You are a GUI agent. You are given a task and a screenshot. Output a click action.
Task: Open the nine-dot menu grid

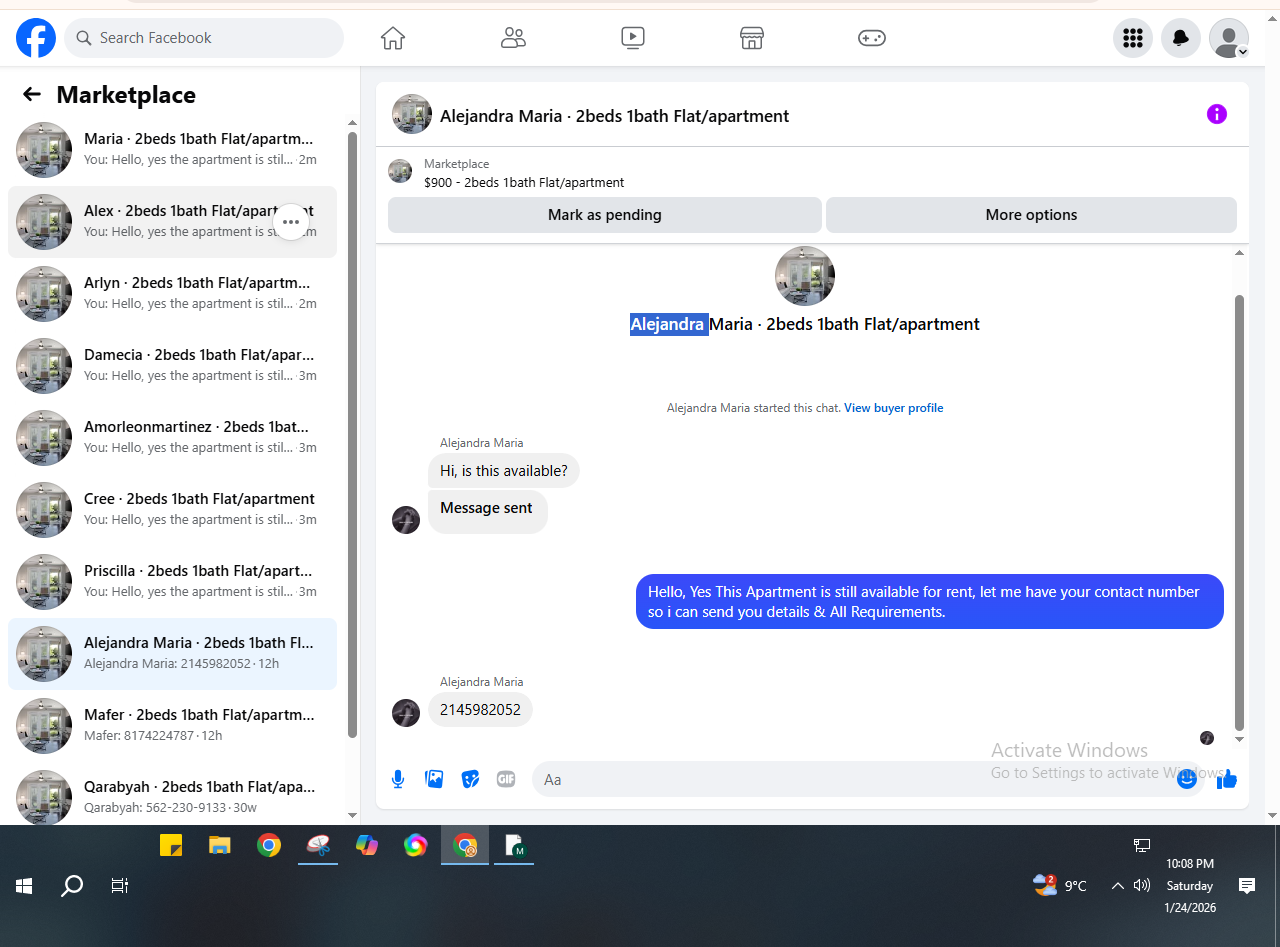click(x=1133, y=38)
